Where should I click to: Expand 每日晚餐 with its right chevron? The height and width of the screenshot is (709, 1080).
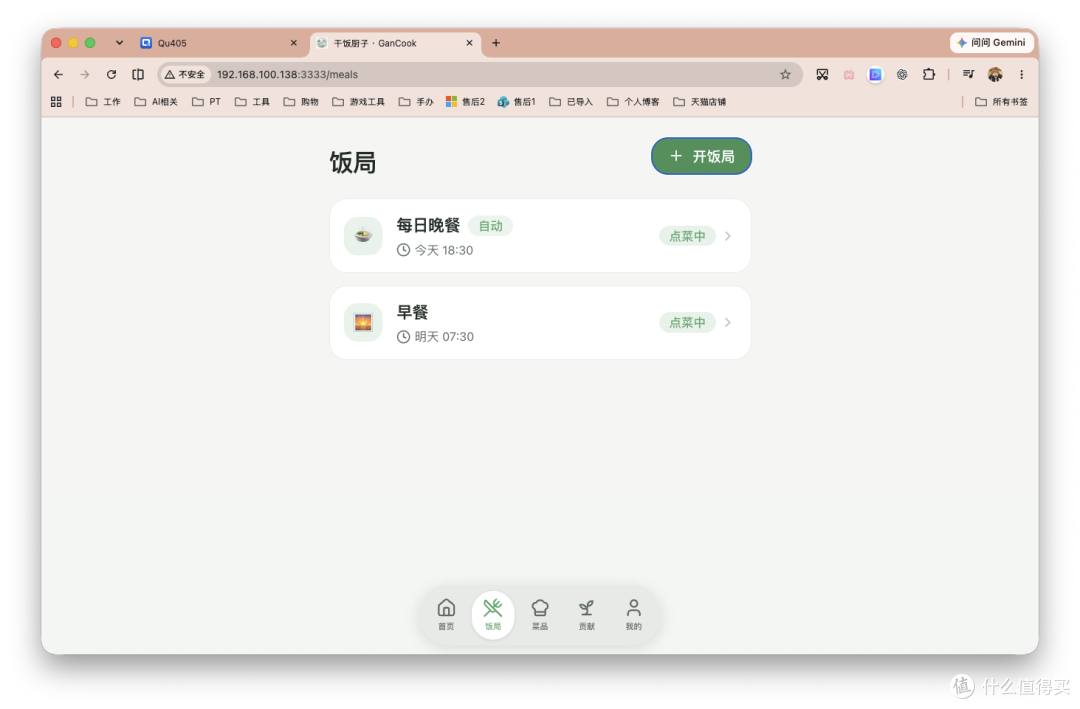(728, 236)
